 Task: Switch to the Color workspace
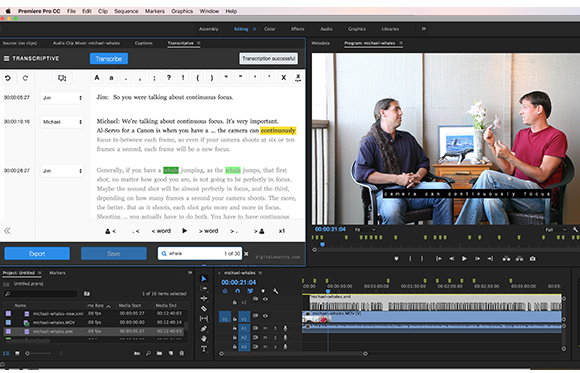pos(270,29)
